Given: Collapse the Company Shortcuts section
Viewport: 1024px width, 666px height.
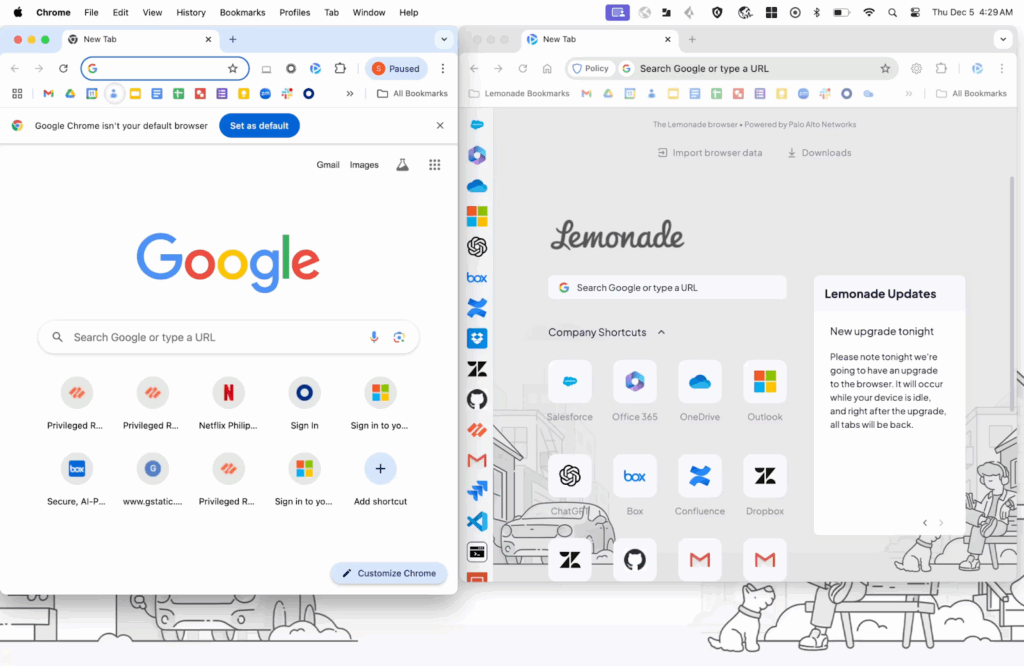Looking at the screenshot, I should 661,332.
